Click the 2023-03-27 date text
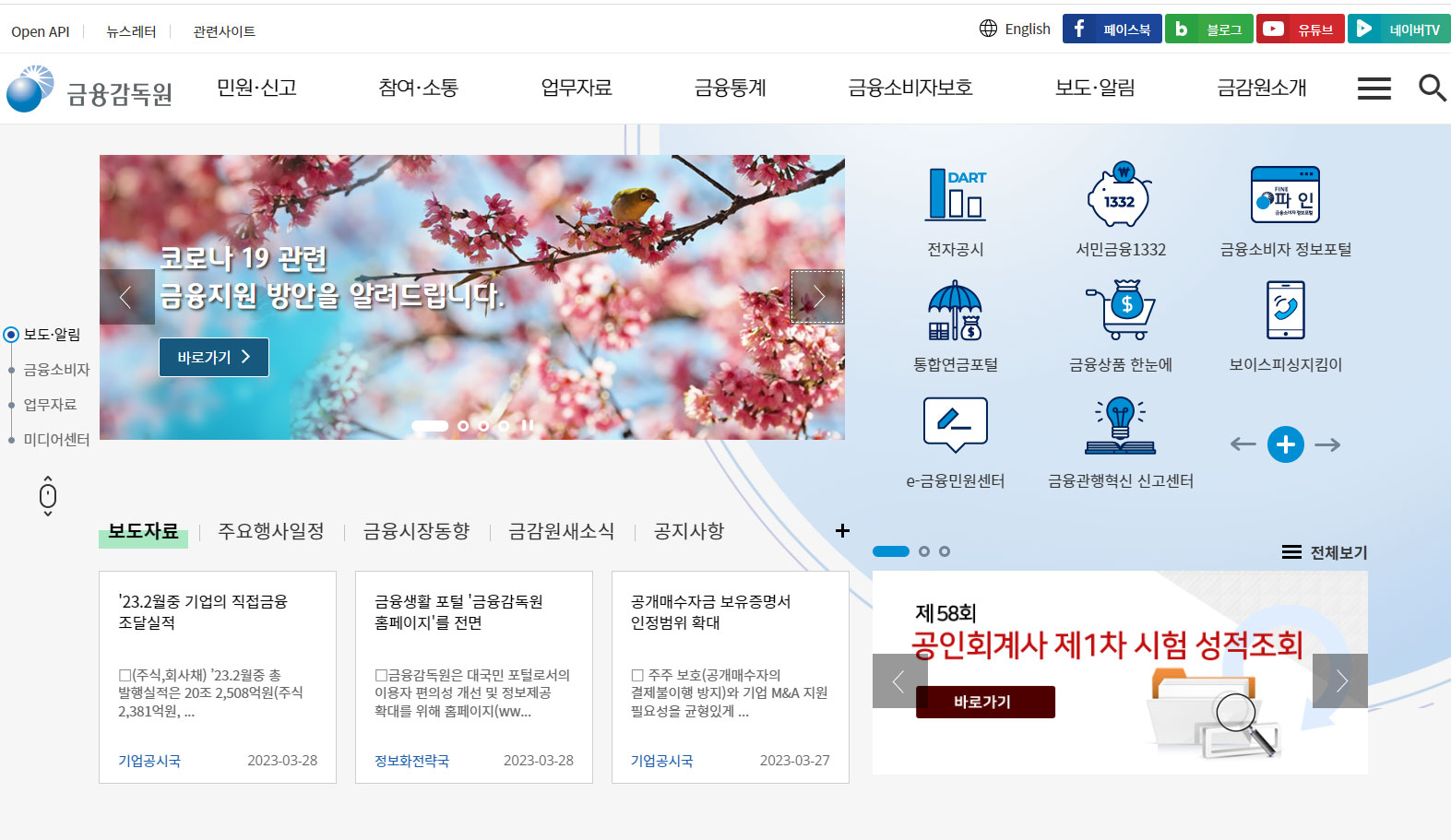The width and height of the screenshot is (1451, 840). point(794,761)
